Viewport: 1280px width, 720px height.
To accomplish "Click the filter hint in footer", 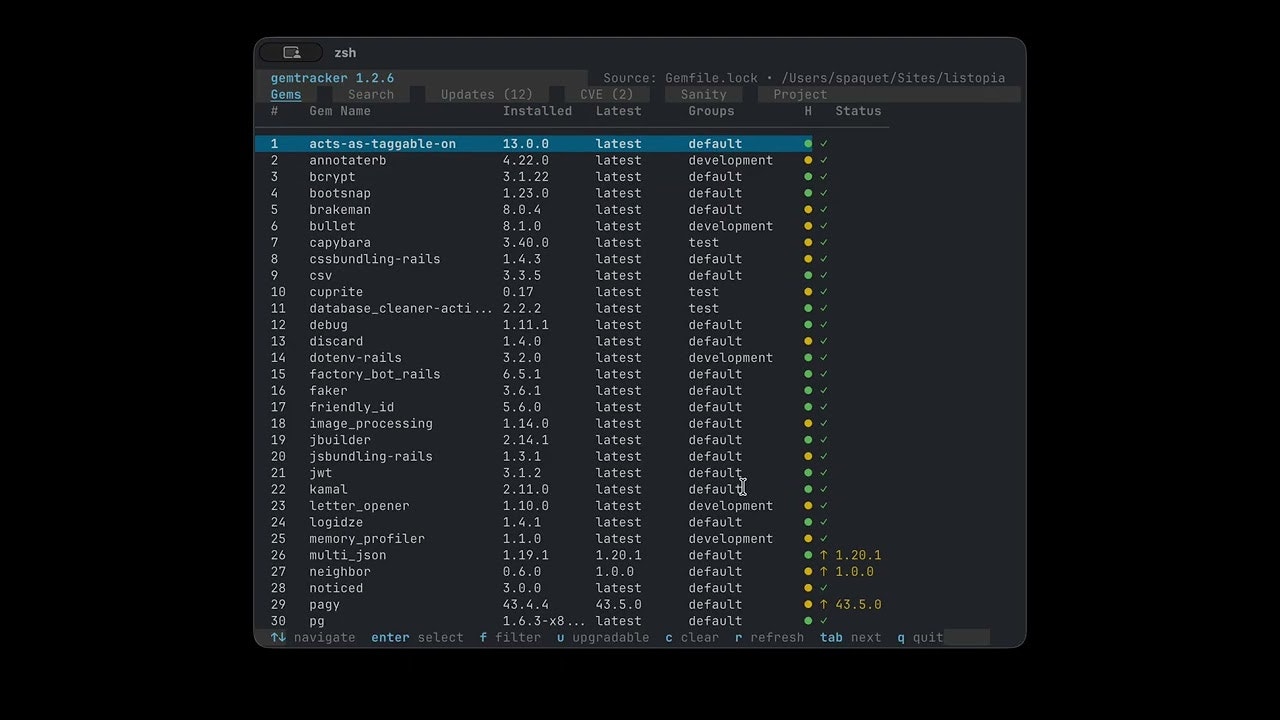I will click(510, 637).
